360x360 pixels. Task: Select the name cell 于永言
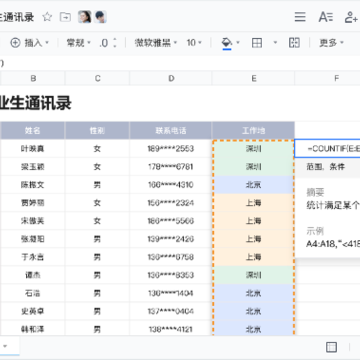click(x=33, y=257)
